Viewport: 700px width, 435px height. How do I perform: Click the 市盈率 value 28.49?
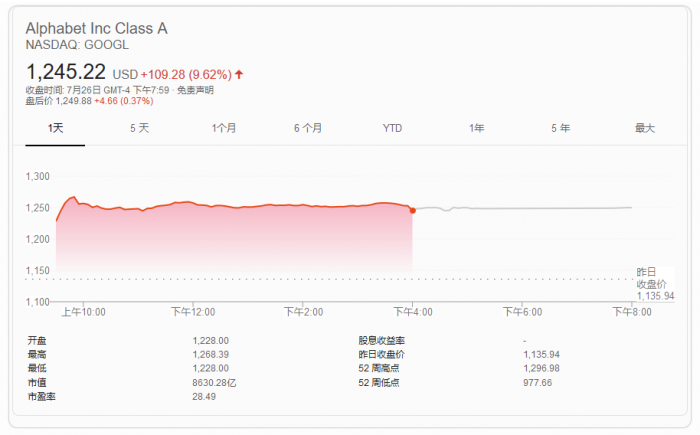(x=204, y=397)
